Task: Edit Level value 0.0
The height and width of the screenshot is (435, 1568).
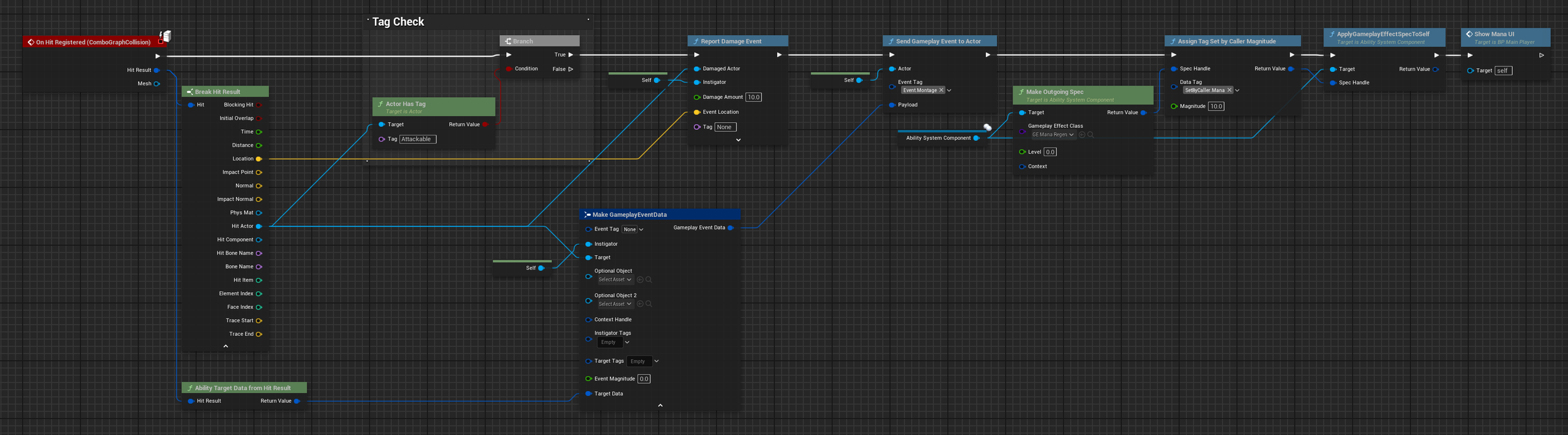Action: click(1050, 152)
